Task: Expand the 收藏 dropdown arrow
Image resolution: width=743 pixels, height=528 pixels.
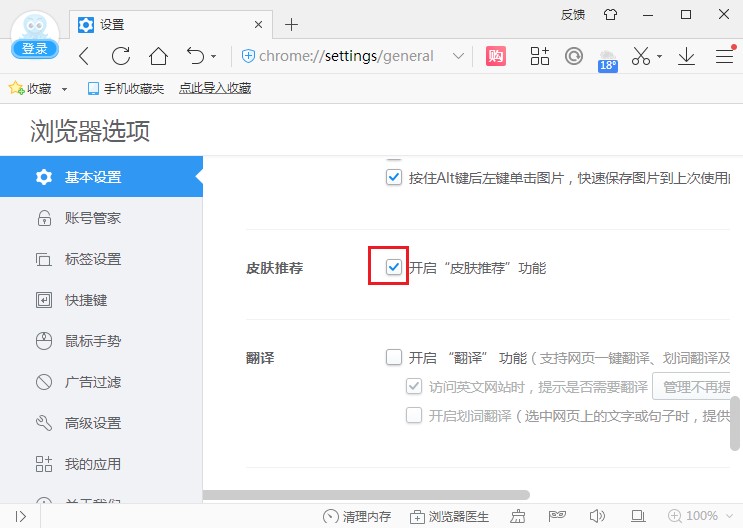Action: pyautogui.click(x=64, y=89)
